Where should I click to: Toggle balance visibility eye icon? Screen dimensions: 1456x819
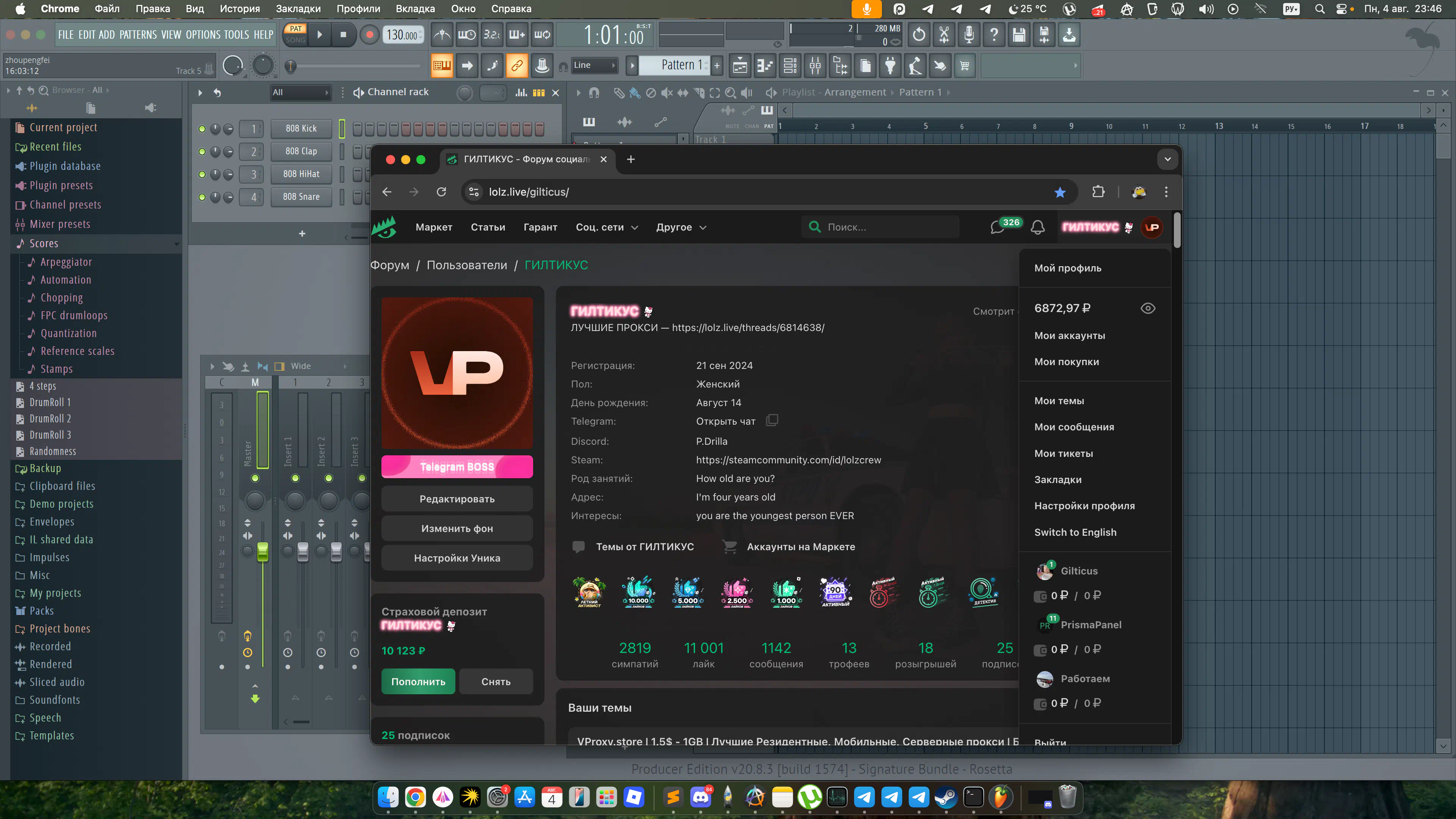click(1148, 308)
